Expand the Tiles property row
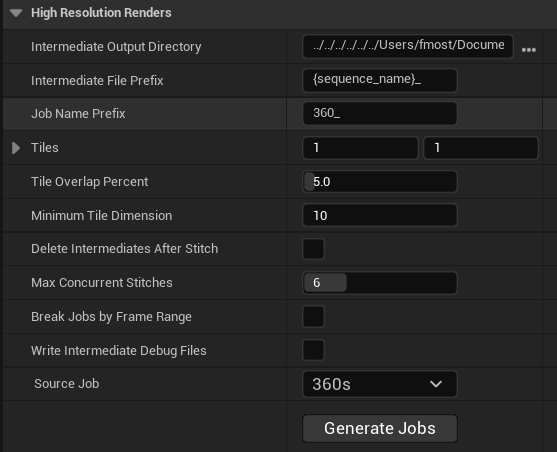 (16, 148)
